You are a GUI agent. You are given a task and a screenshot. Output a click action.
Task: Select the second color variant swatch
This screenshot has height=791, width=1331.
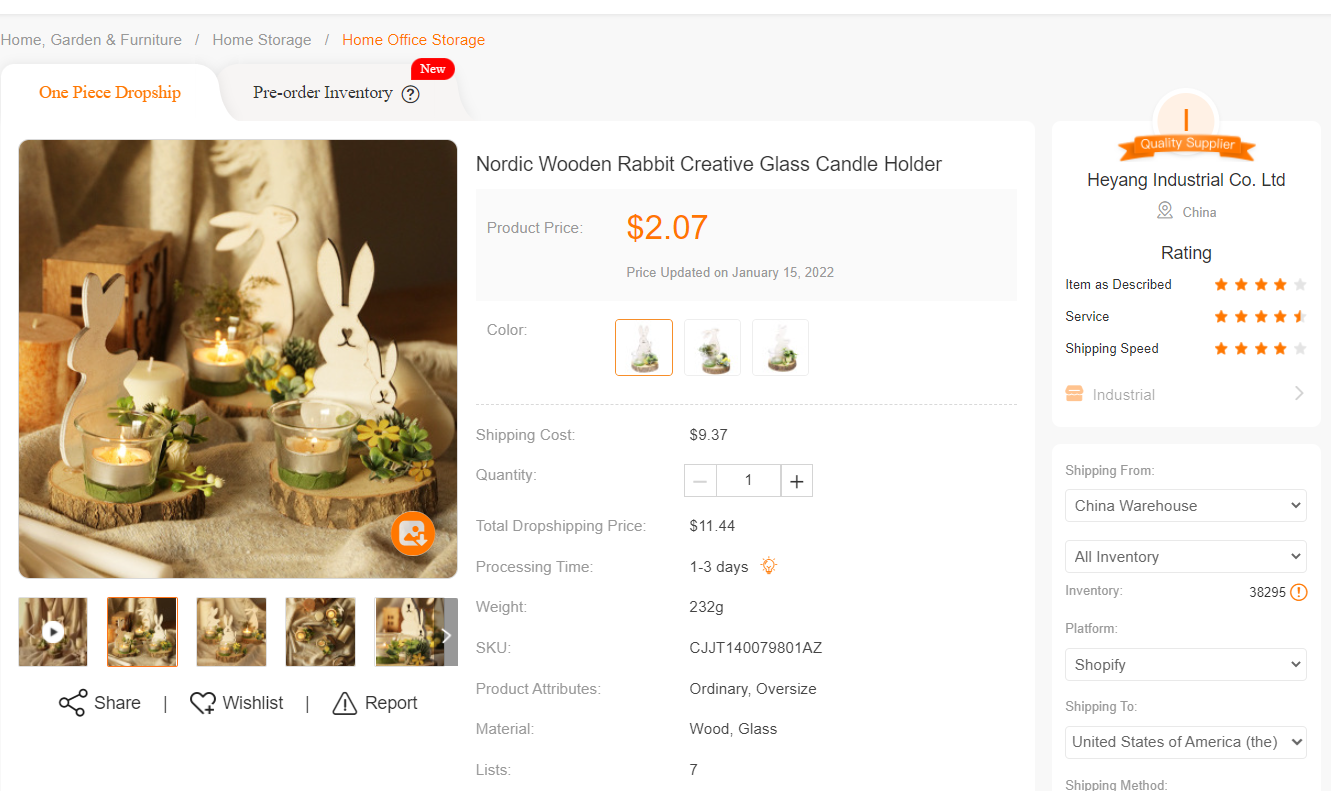pyautogui.click(x=712, y=347)
